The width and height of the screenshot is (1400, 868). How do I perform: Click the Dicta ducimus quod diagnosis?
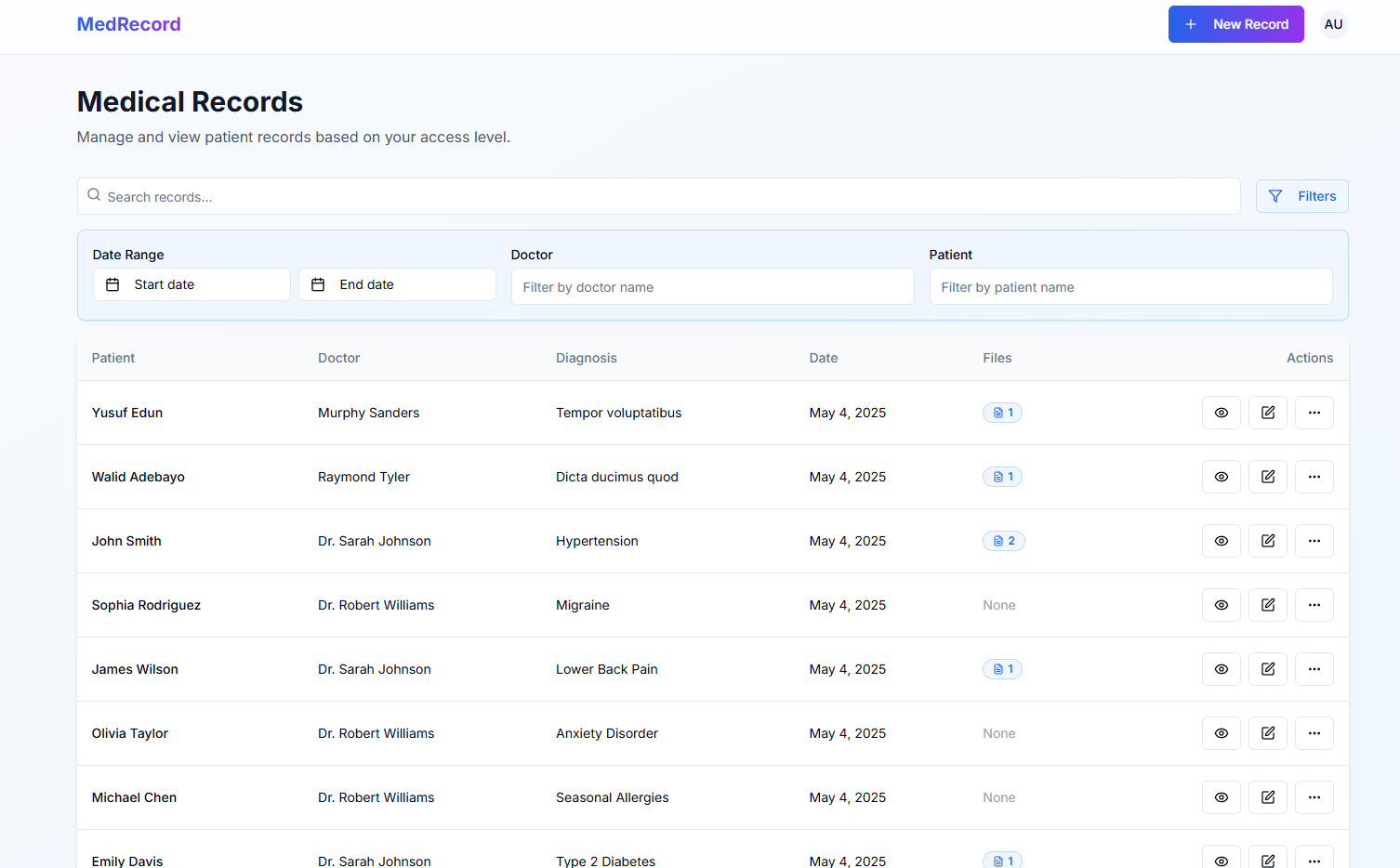[x=617, y=477]
